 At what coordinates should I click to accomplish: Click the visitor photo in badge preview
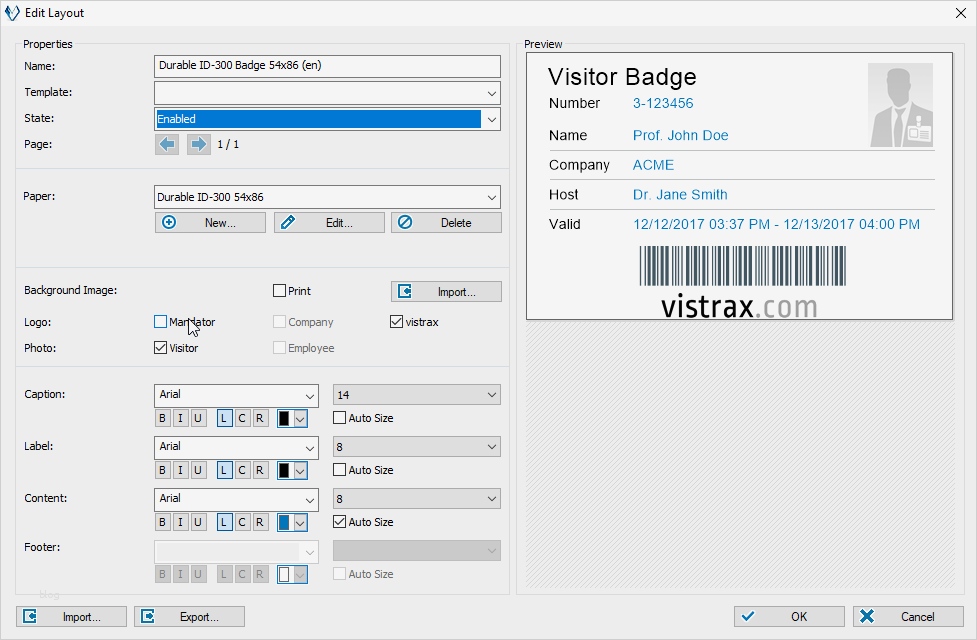pos(900,105)
